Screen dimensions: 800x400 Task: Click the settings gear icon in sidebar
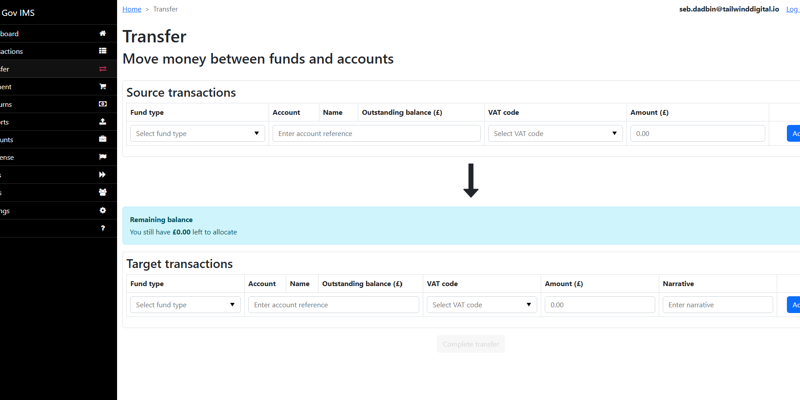(x=102, y=211)
